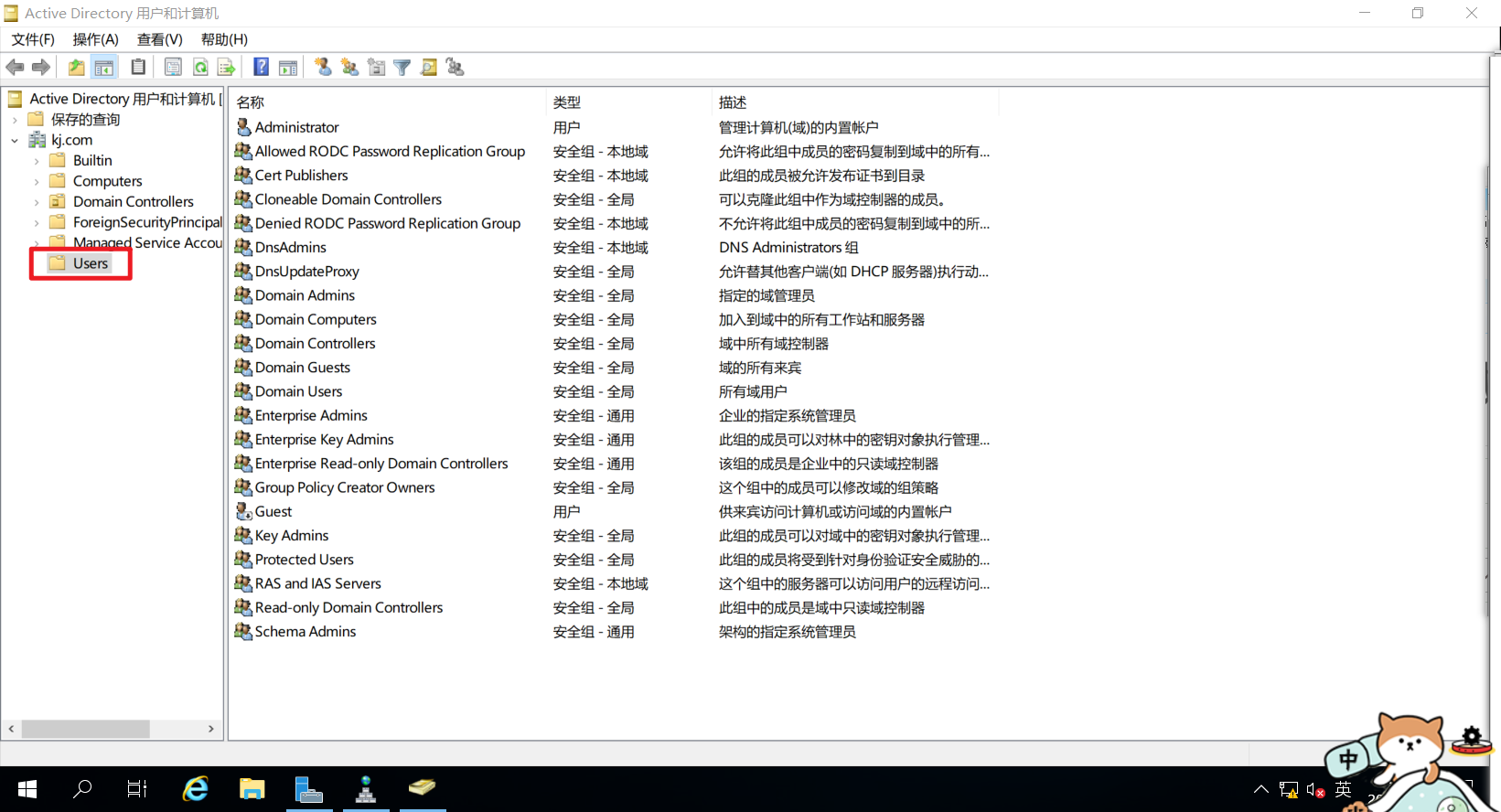Create a new group with toolbar icon

click(x=349, y=67)
